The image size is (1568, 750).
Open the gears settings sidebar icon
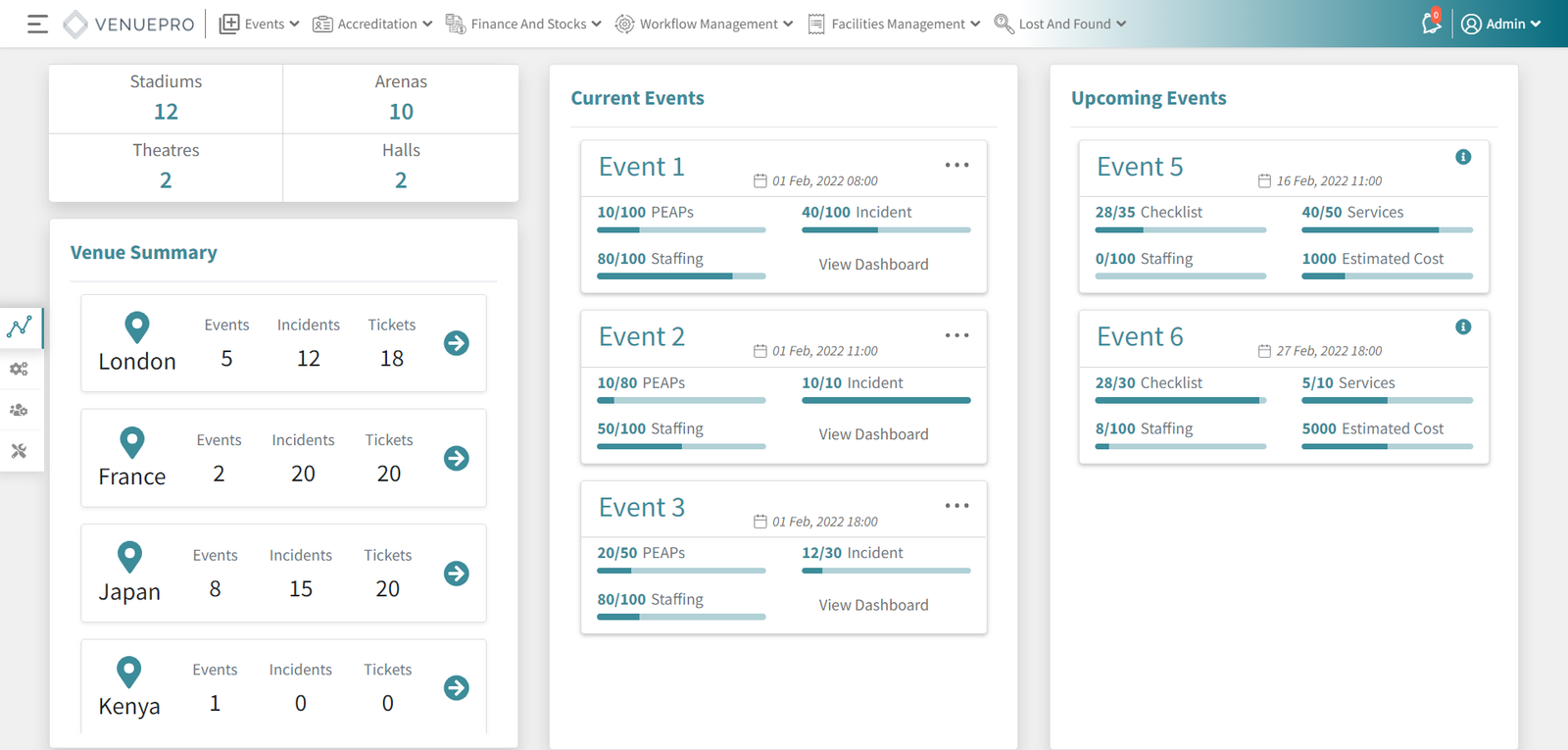20,370
